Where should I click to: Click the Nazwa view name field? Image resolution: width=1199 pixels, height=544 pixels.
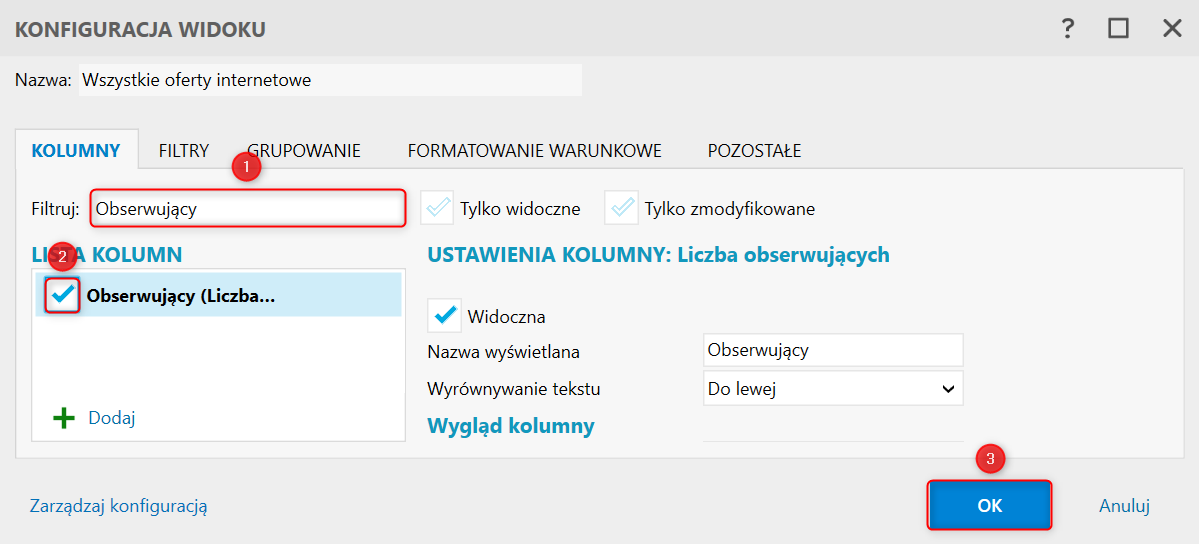tap(330, 80)
